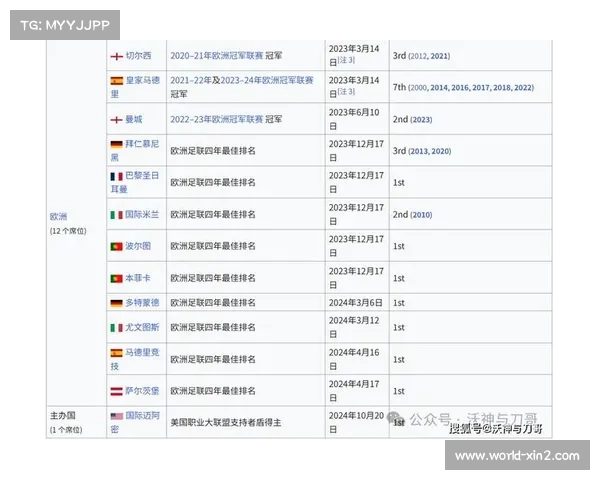Screen dimensions: 600x480
Task: Click the England flag beside 切尔西
Action: (116, 56)
